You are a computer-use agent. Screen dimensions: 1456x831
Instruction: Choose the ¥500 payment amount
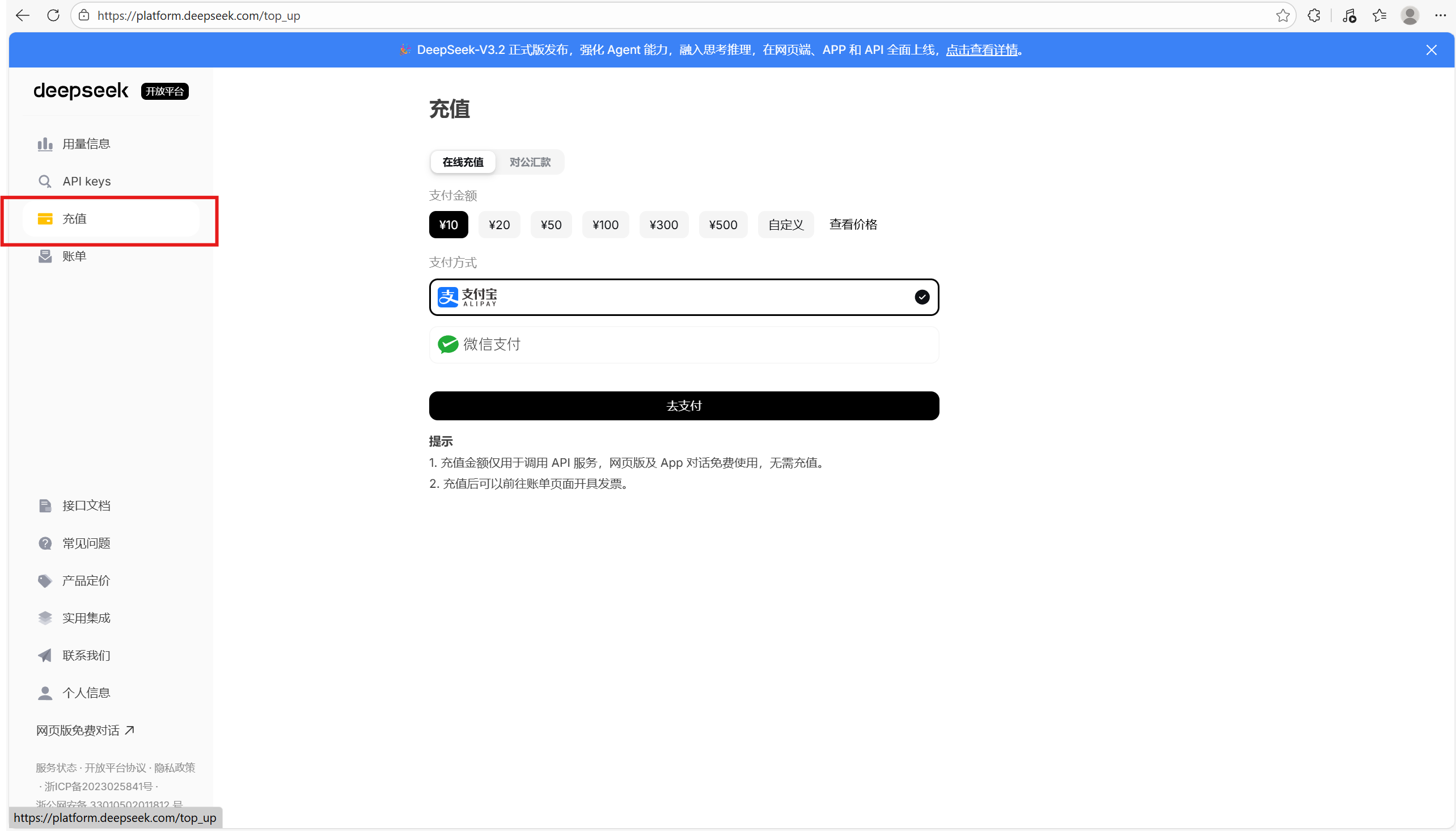(722, 225)
